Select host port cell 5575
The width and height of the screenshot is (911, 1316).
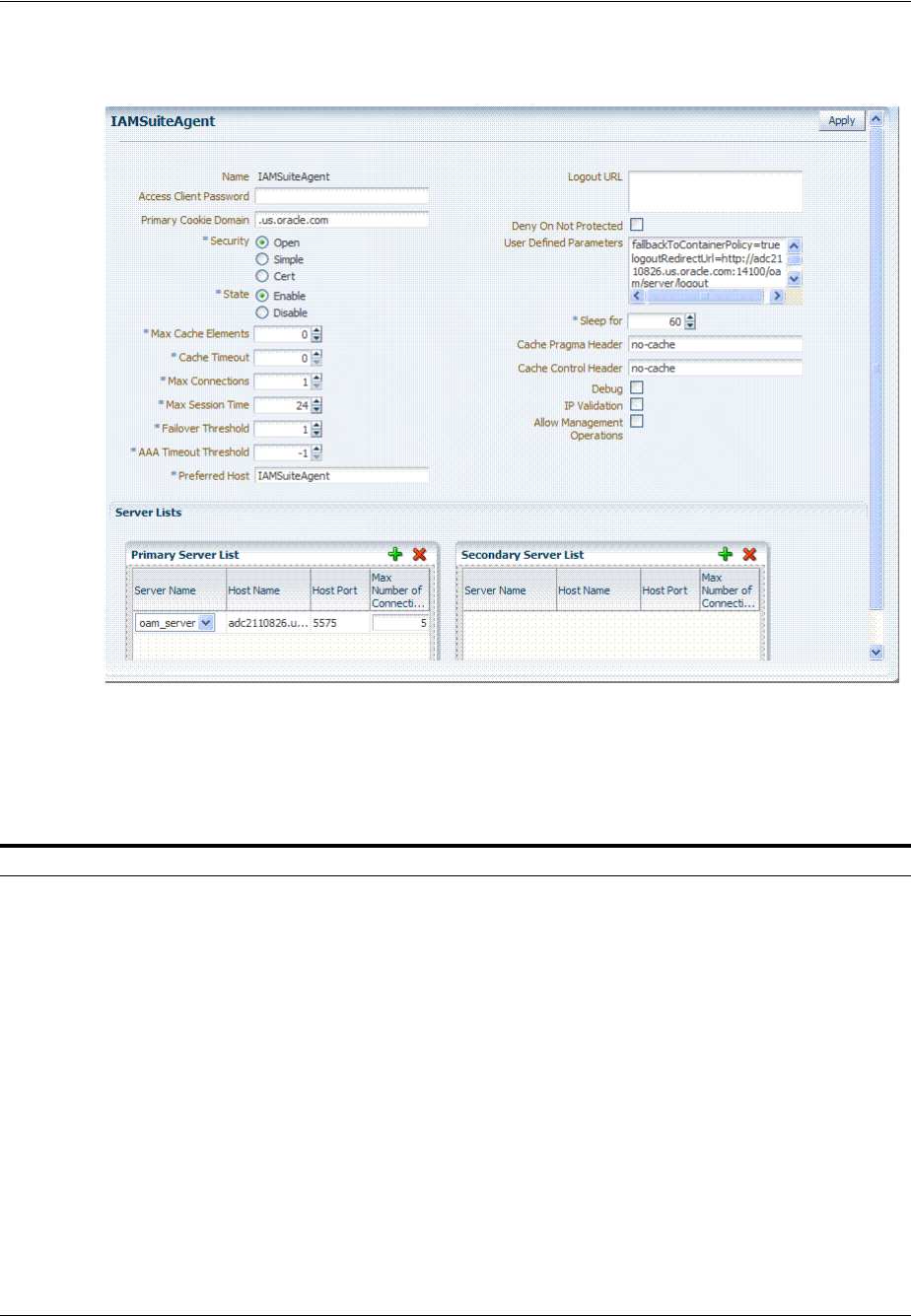coord(339,622)
